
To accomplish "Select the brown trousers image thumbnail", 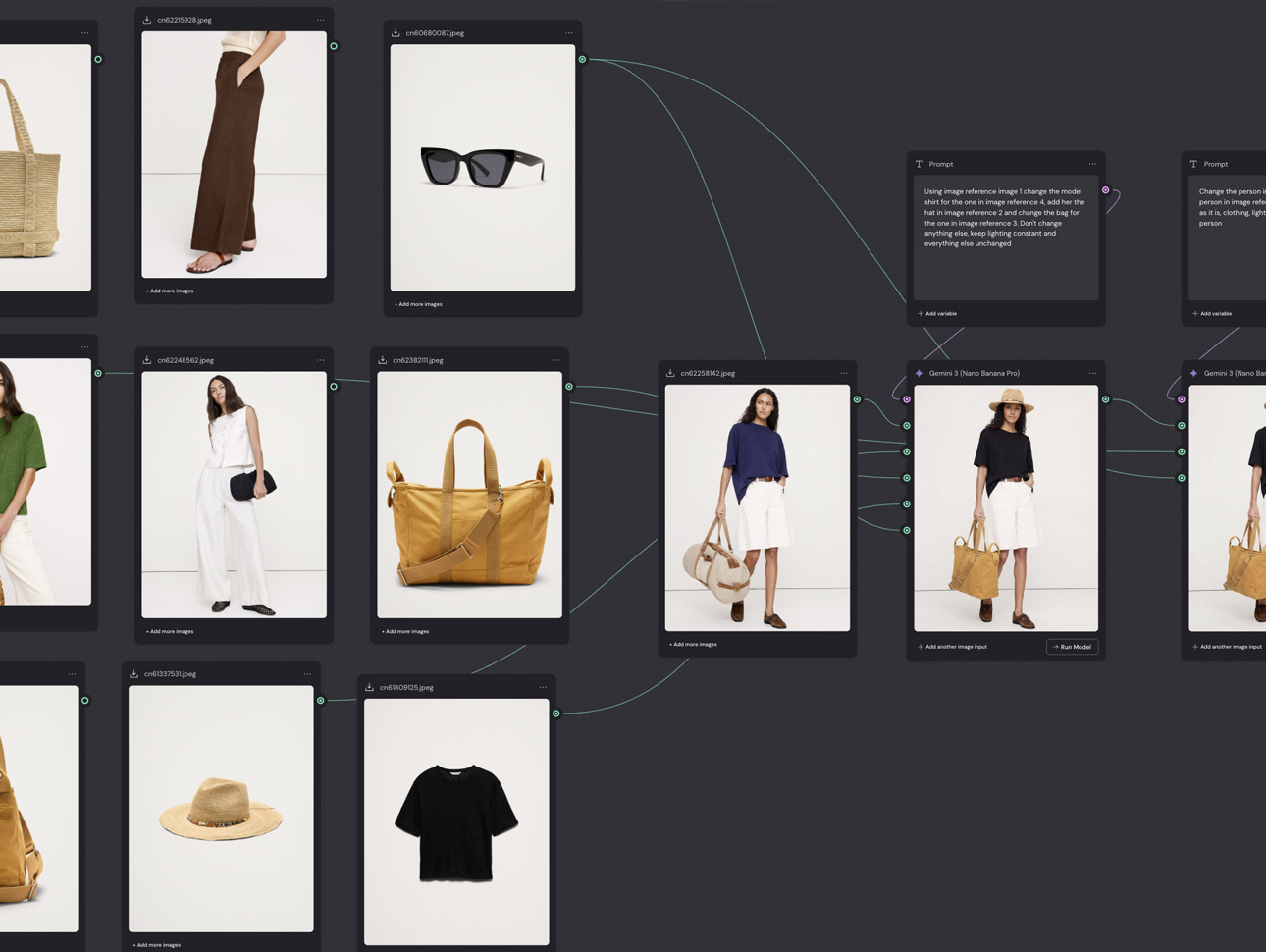I will pos(234,154).
